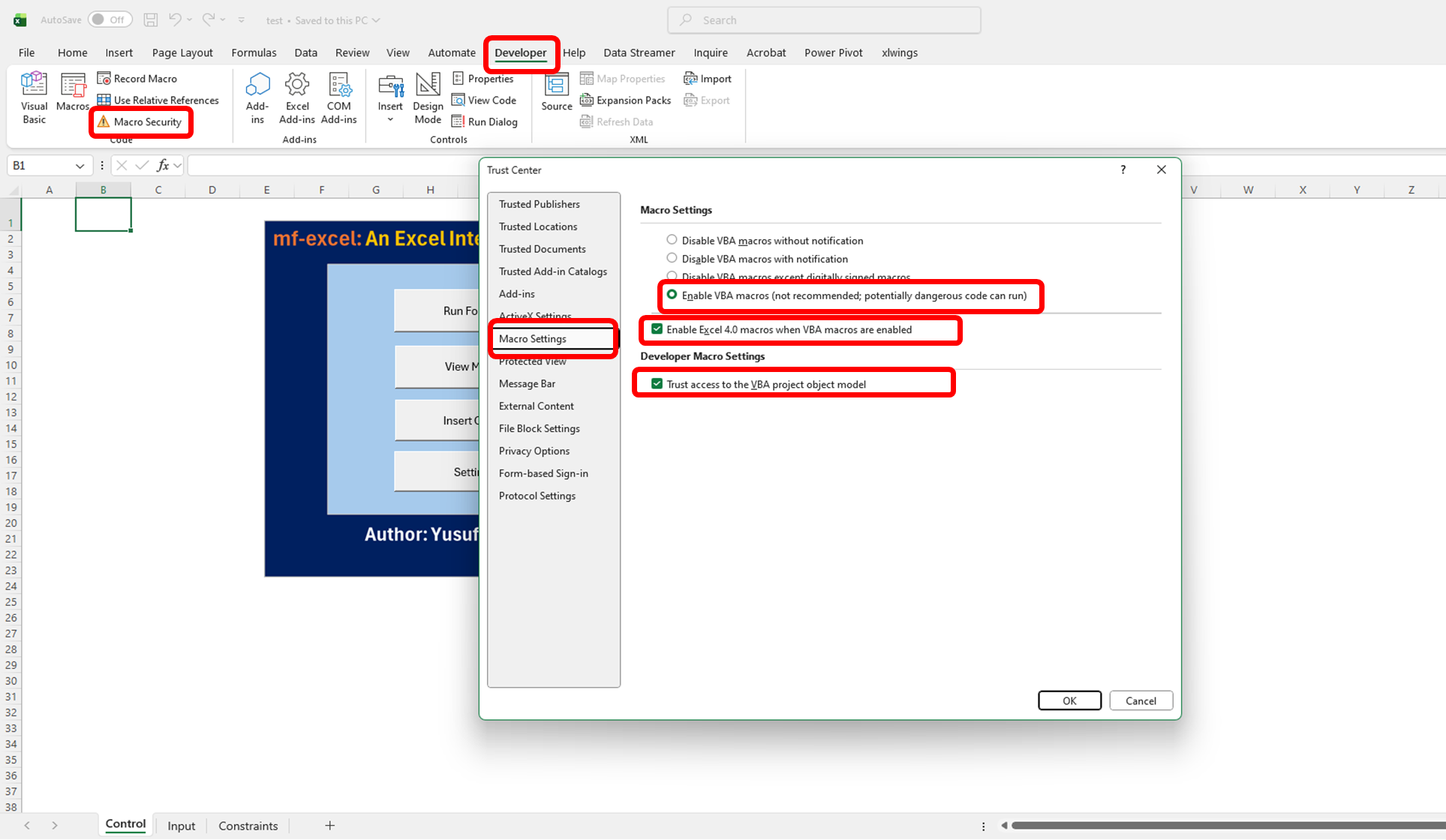Expand file save location dropdown
1446x840 pixels.
(376, 20)
